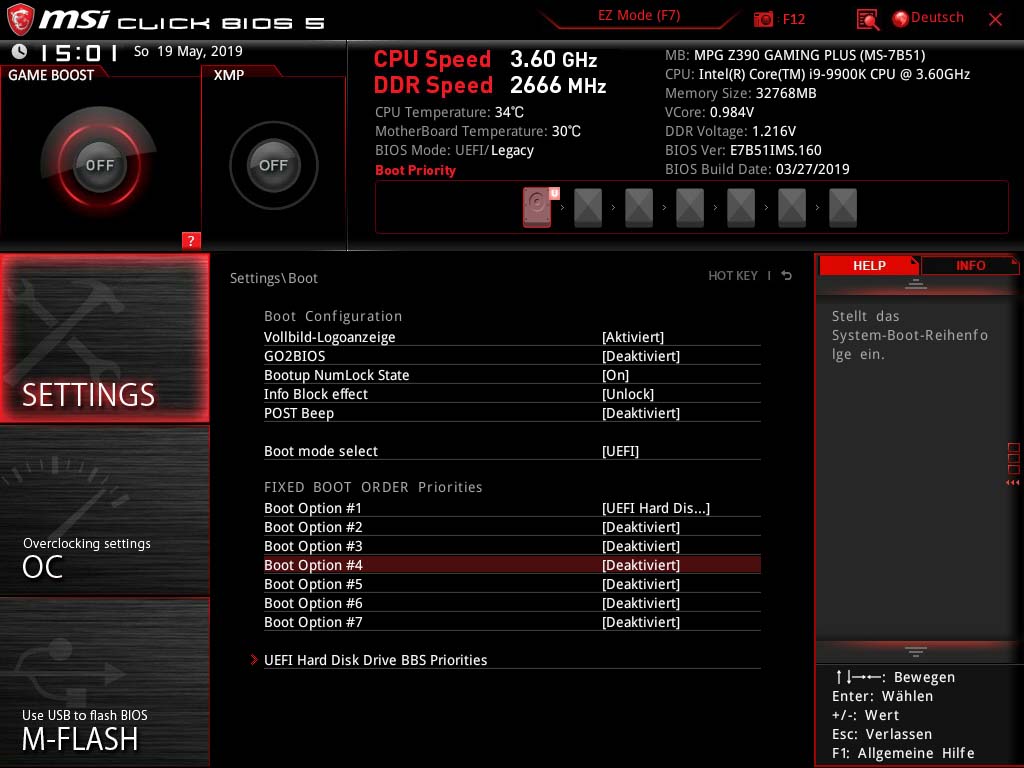Select the highlighted Boot Option #4 row
This screenshot has width=1024, height=768.
coord(512,565)
